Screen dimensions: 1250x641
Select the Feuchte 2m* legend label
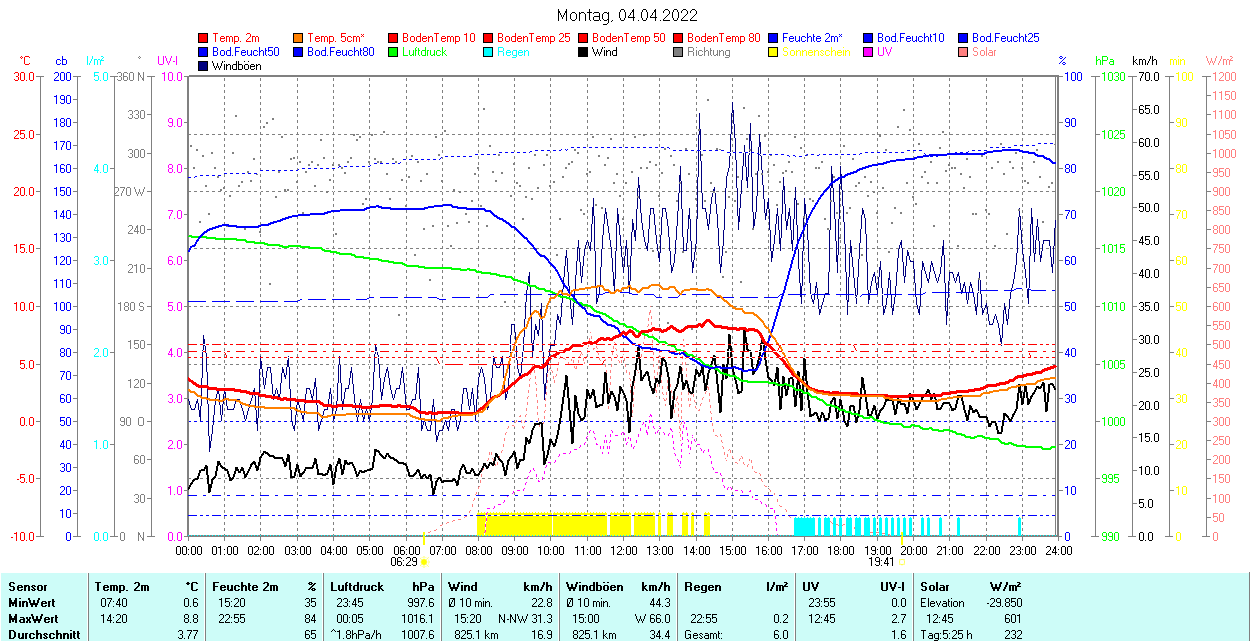click(x=812, y=38)
